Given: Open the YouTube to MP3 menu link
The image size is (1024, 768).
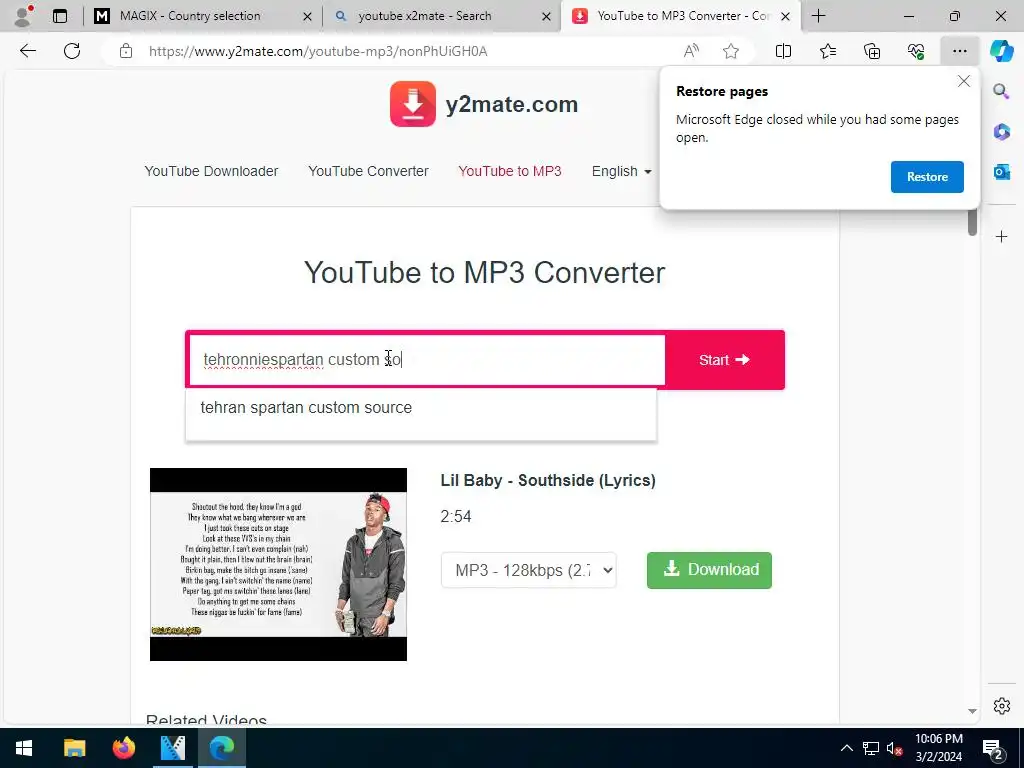Looking at the screenshot, I should [x=509, y=171].
